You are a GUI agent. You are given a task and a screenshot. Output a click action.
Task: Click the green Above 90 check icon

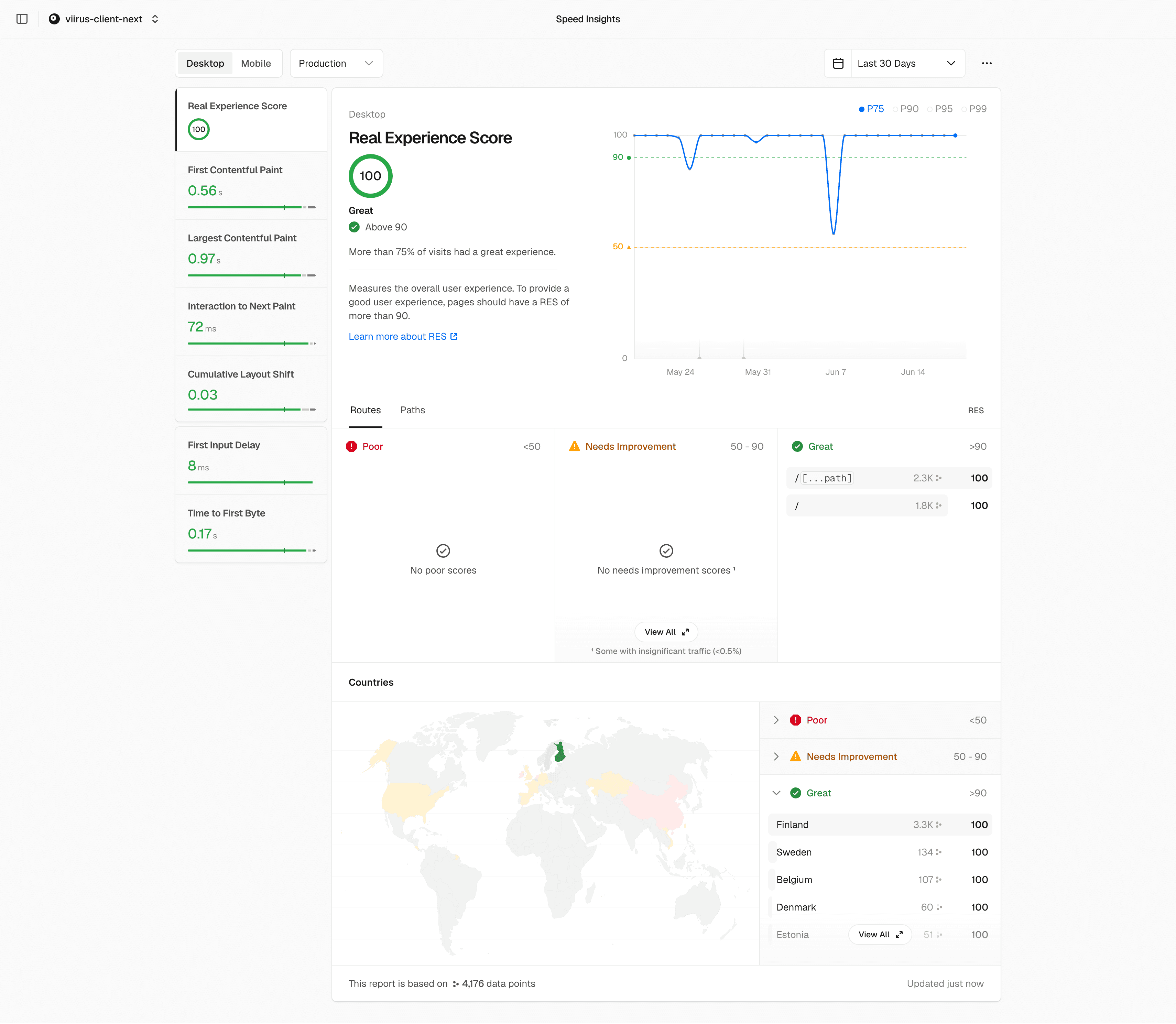(x=354, y=227)
